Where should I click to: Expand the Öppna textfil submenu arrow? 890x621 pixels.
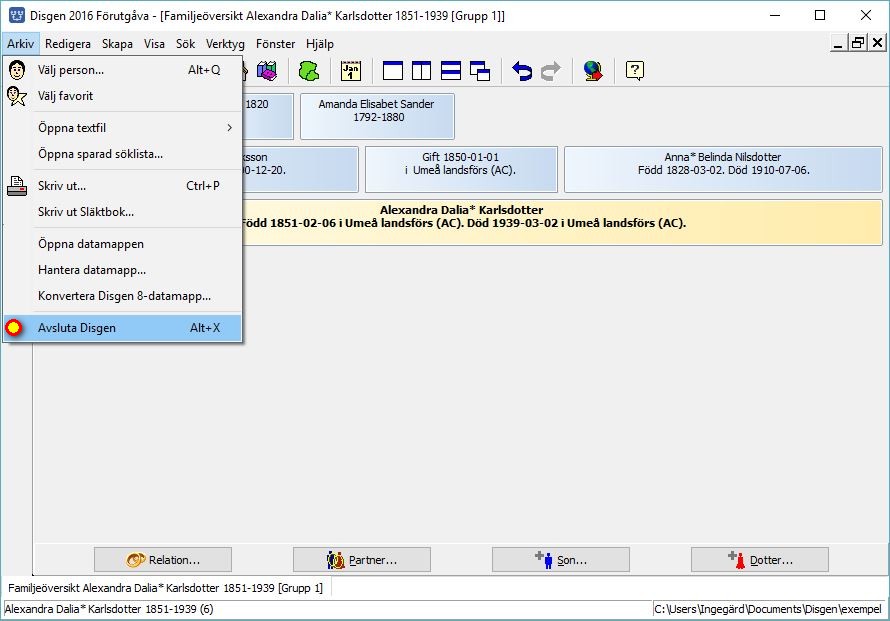(x=229, y=128)
